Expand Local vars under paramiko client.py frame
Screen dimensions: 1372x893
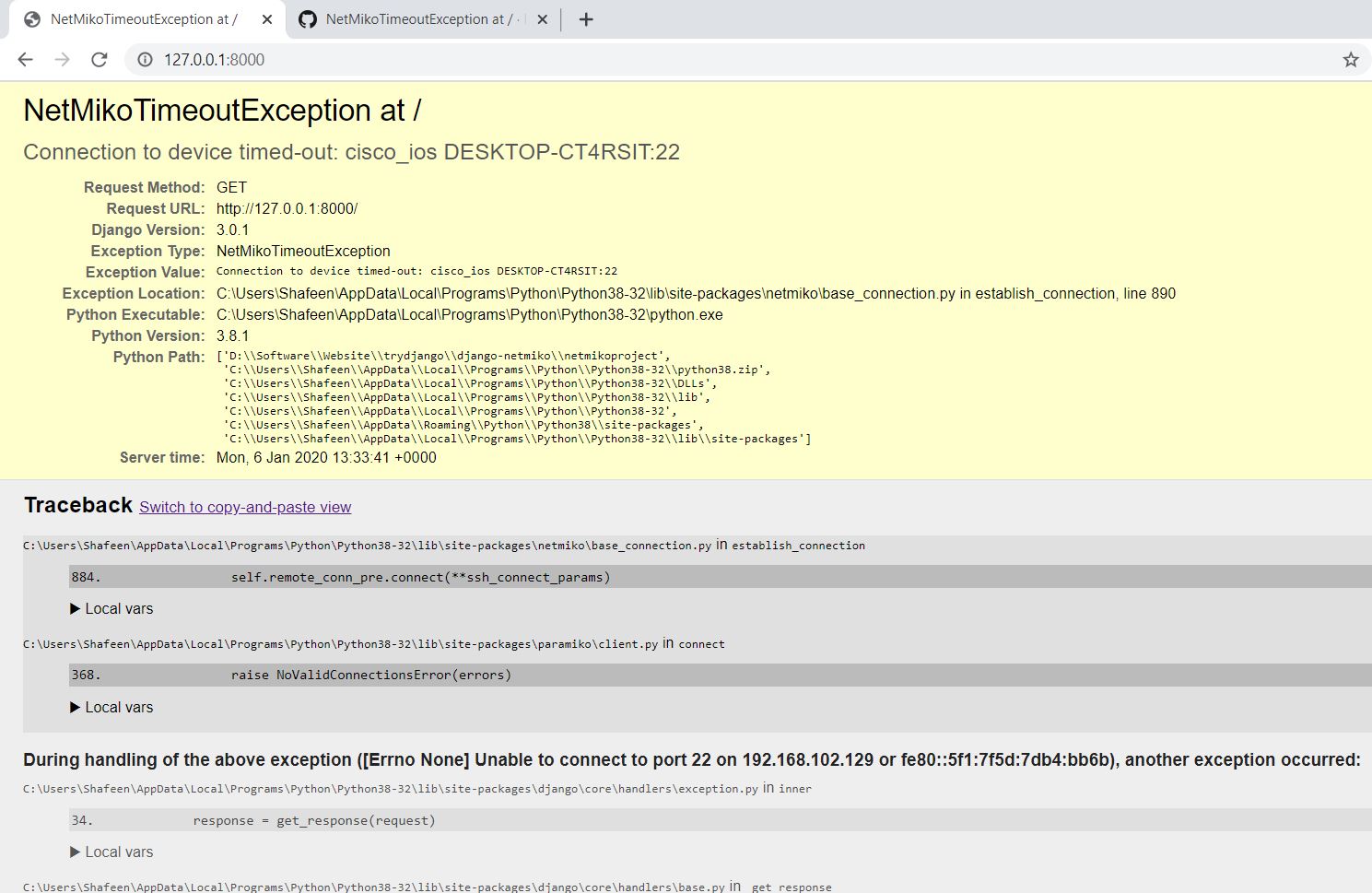[111, 707]
